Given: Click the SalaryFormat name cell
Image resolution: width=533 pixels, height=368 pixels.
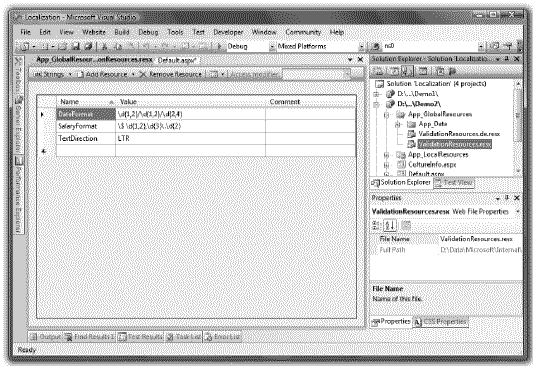Looking at the screenshot, I should click(x=86, y=126).
